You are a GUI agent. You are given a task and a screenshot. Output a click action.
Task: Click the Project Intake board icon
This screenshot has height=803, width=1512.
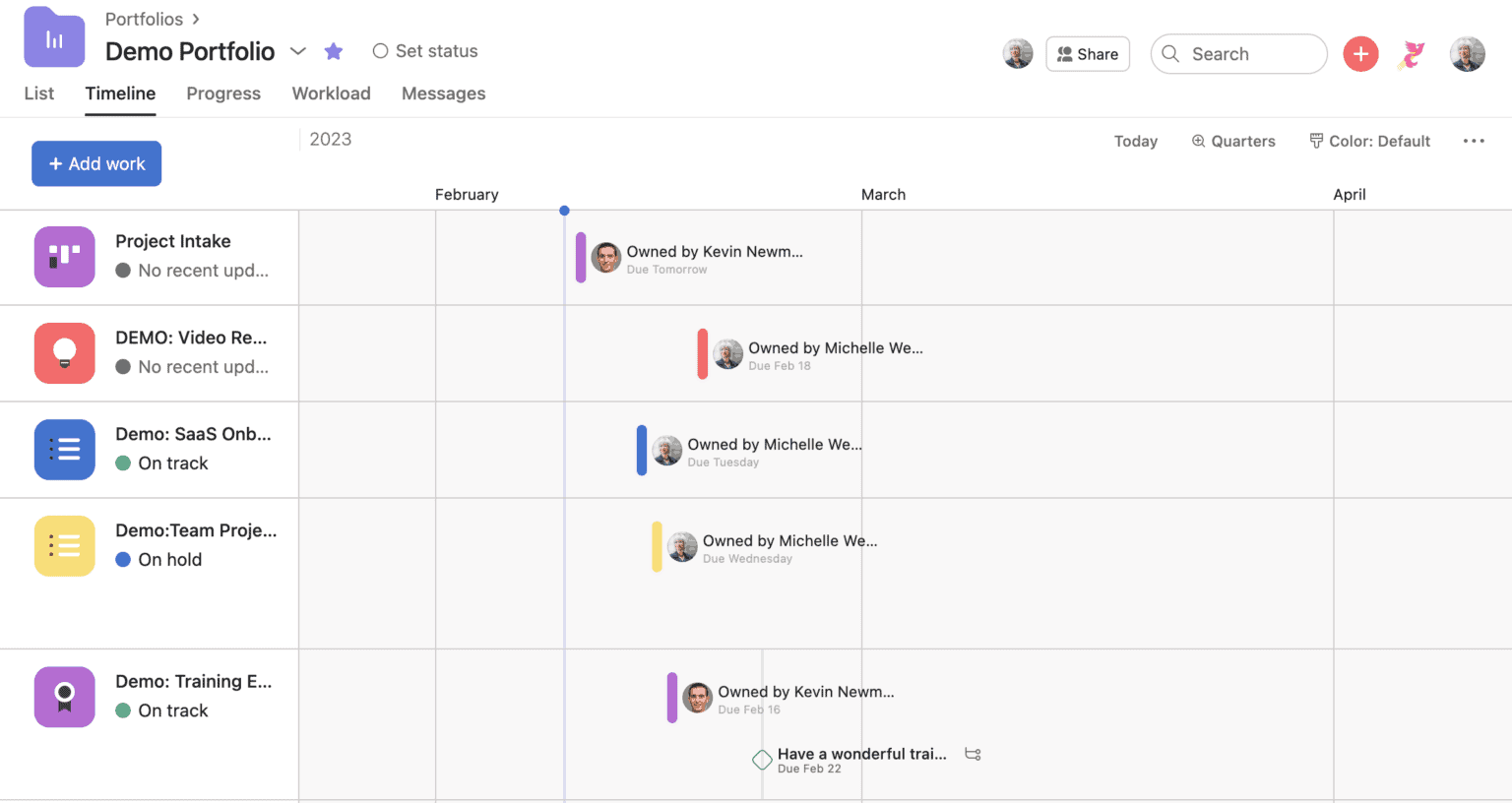coord(65,257)
